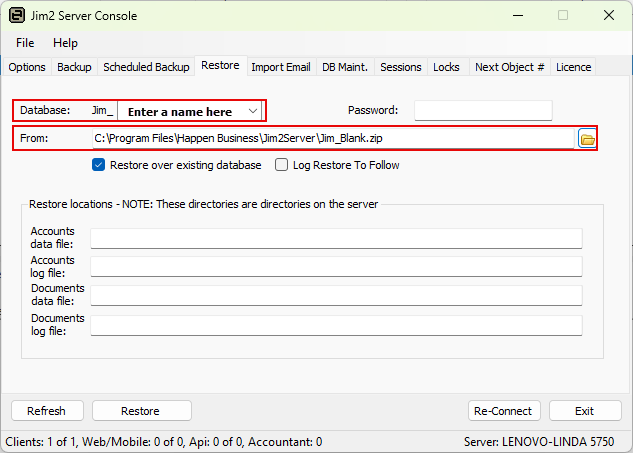Click the folder browse icon next to From
Screen dimensions: 633x453
coord(587,138)
